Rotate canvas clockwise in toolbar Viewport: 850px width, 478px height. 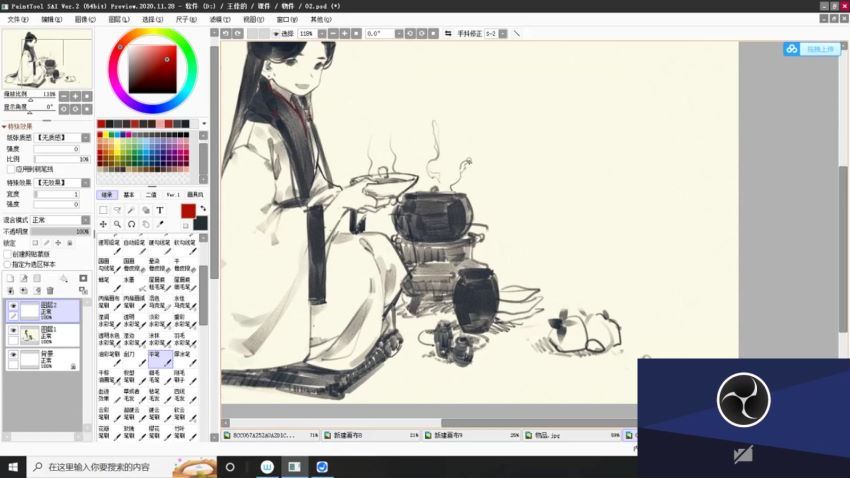422,34
